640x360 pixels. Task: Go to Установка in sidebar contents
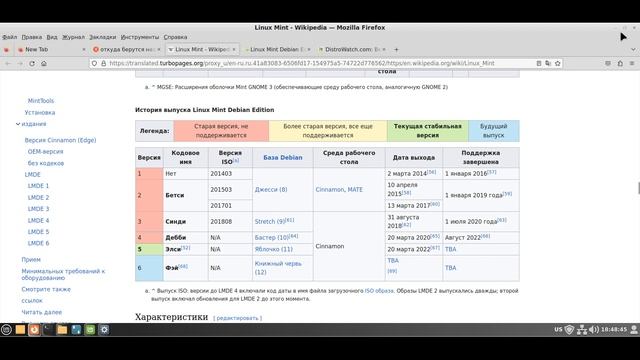pos(40,112)
